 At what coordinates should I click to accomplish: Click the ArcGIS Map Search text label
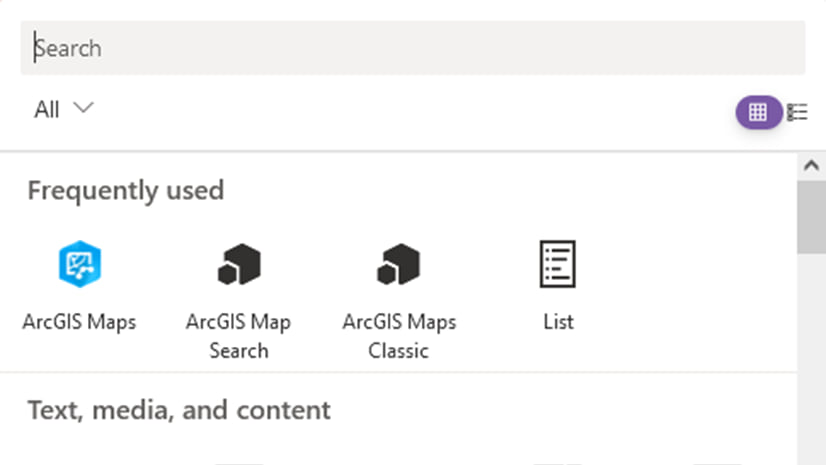pos(239,336)
